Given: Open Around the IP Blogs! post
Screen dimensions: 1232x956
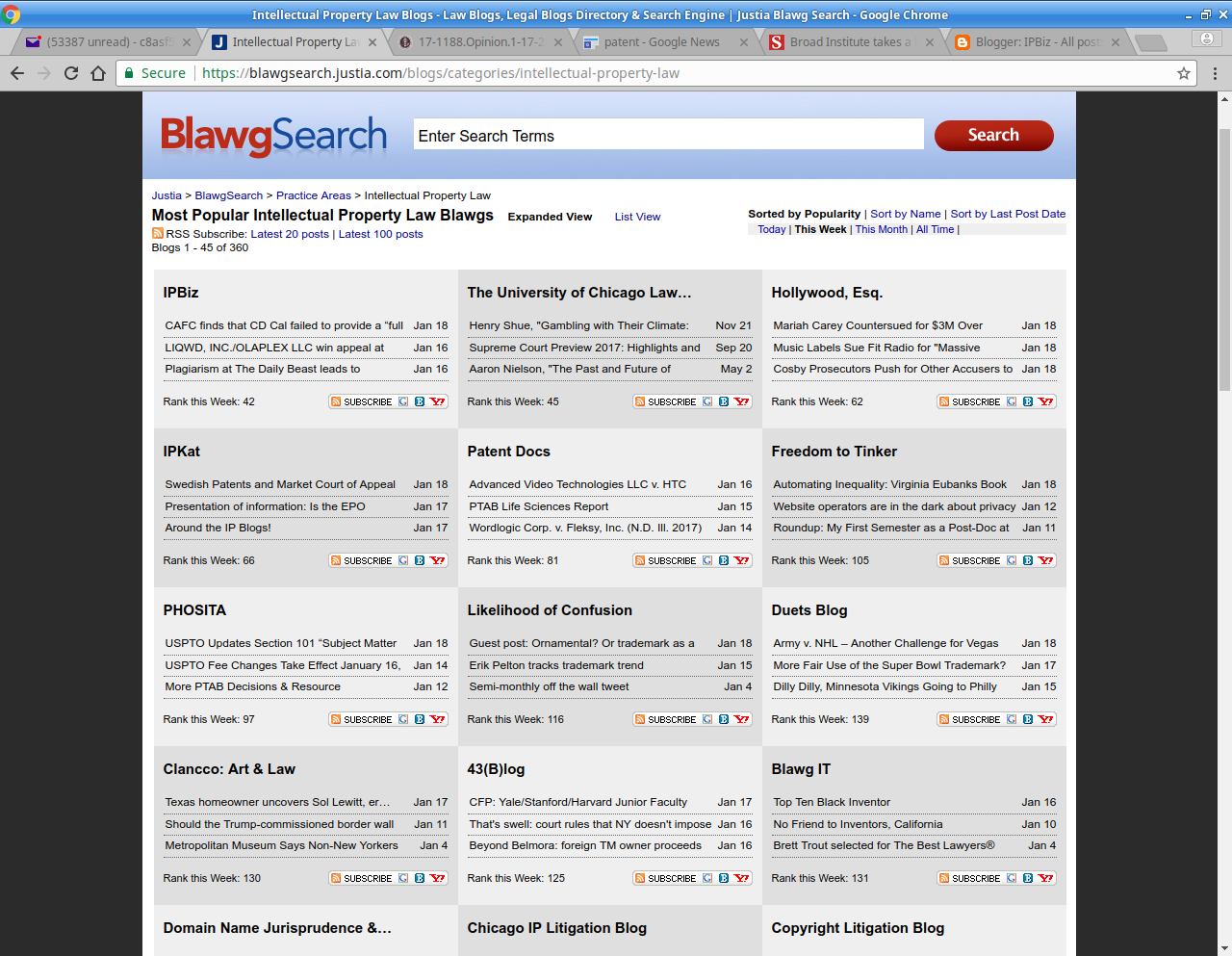Looking at the screenshot, I should tap(218, 528).
